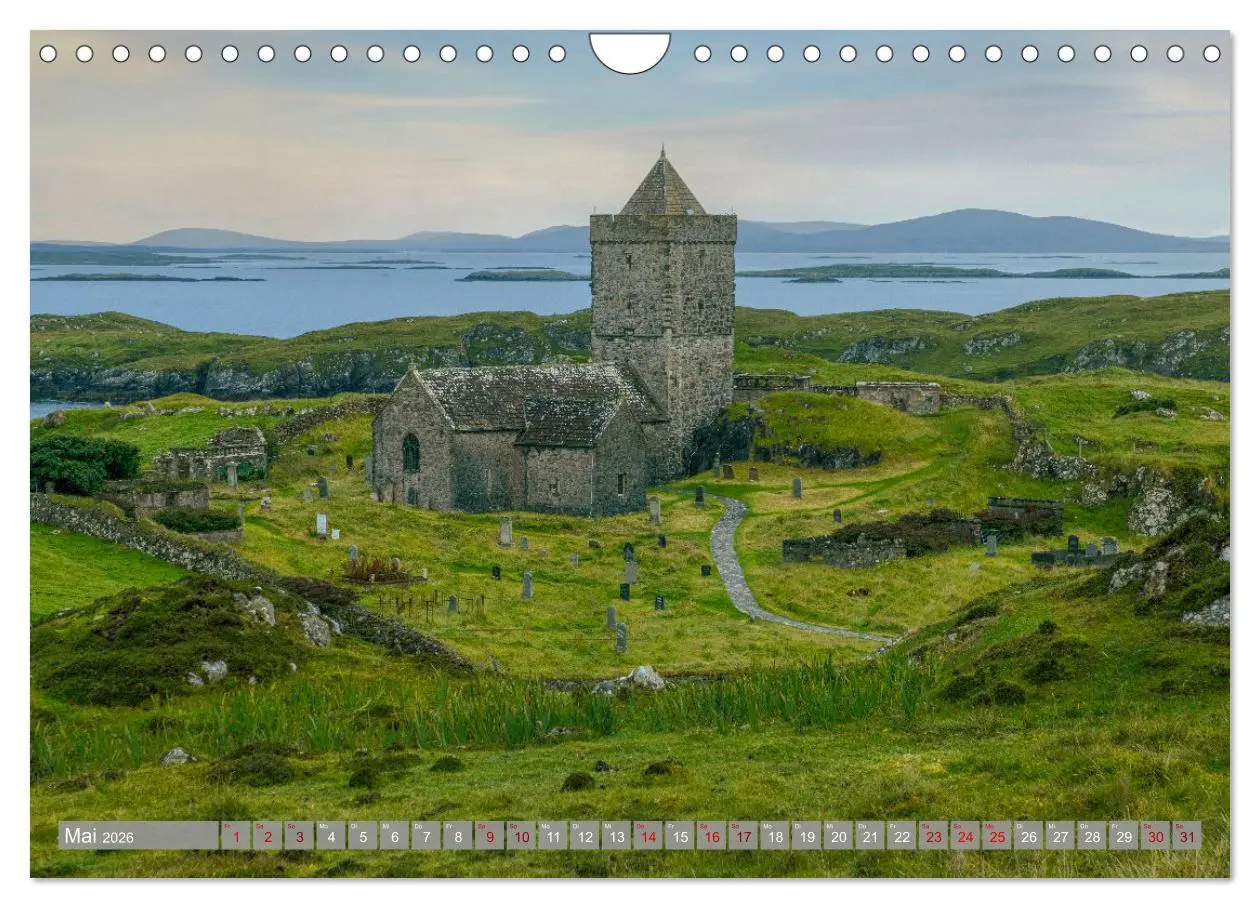Select day 8 in the calendar strip
Image resolution: width=1260 pixels, height=908 pixels.
click(x=457, y=836)
